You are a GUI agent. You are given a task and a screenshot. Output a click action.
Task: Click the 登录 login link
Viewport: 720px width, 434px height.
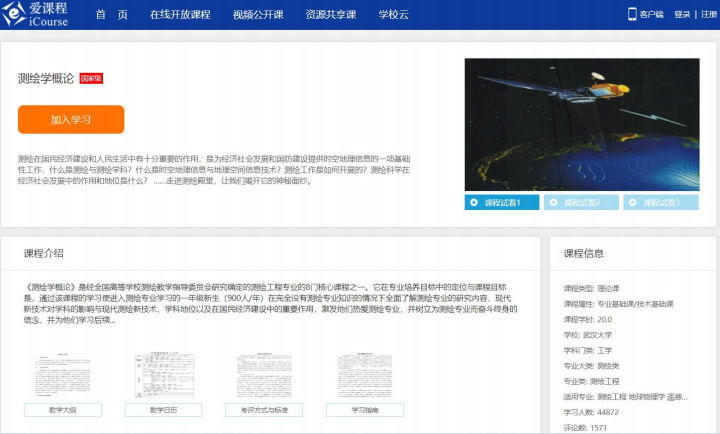(682, 15)
